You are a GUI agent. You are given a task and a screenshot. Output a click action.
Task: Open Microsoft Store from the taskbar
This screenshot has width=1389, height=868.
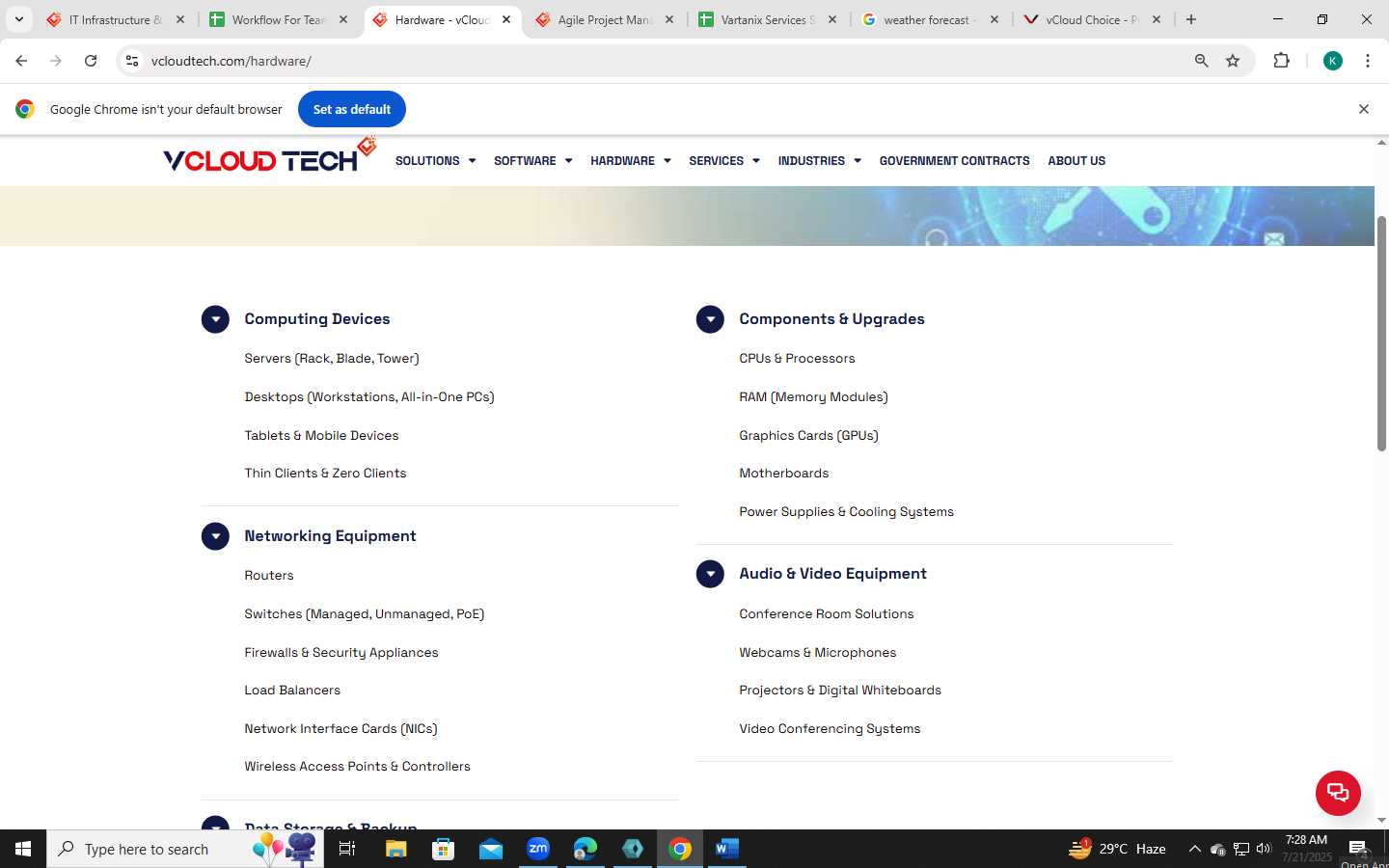click(443, 849)
